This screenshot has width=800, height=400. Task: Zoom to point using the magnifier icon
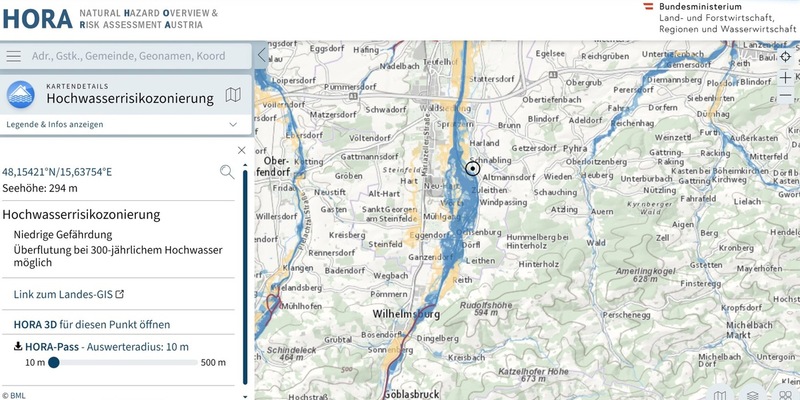coord(227,172)
